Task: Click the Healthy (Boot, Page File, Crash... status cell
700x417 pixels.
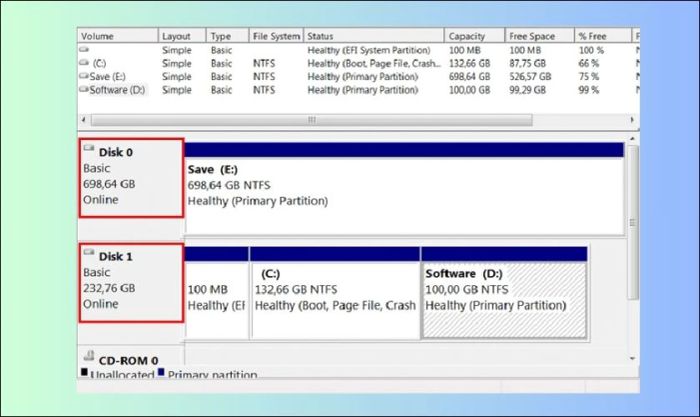Action: [374, 63]
